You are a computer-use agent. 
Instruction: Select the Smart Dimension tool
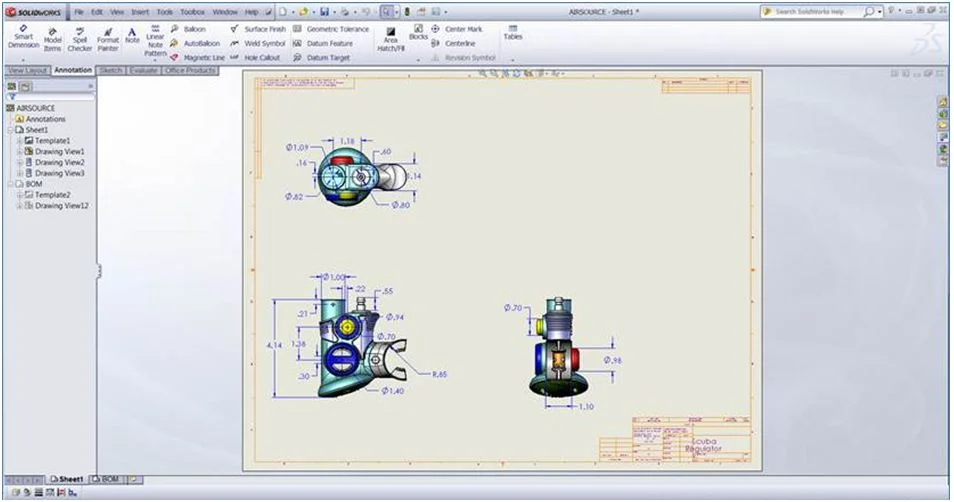[x=23, y=38]
